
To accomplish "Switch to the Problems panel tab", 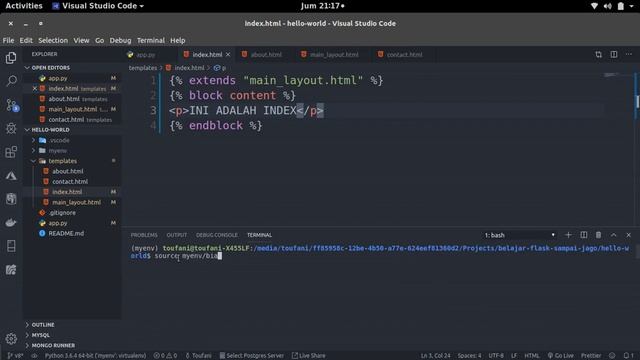I will pyautogui.click(x=144, y=235).
